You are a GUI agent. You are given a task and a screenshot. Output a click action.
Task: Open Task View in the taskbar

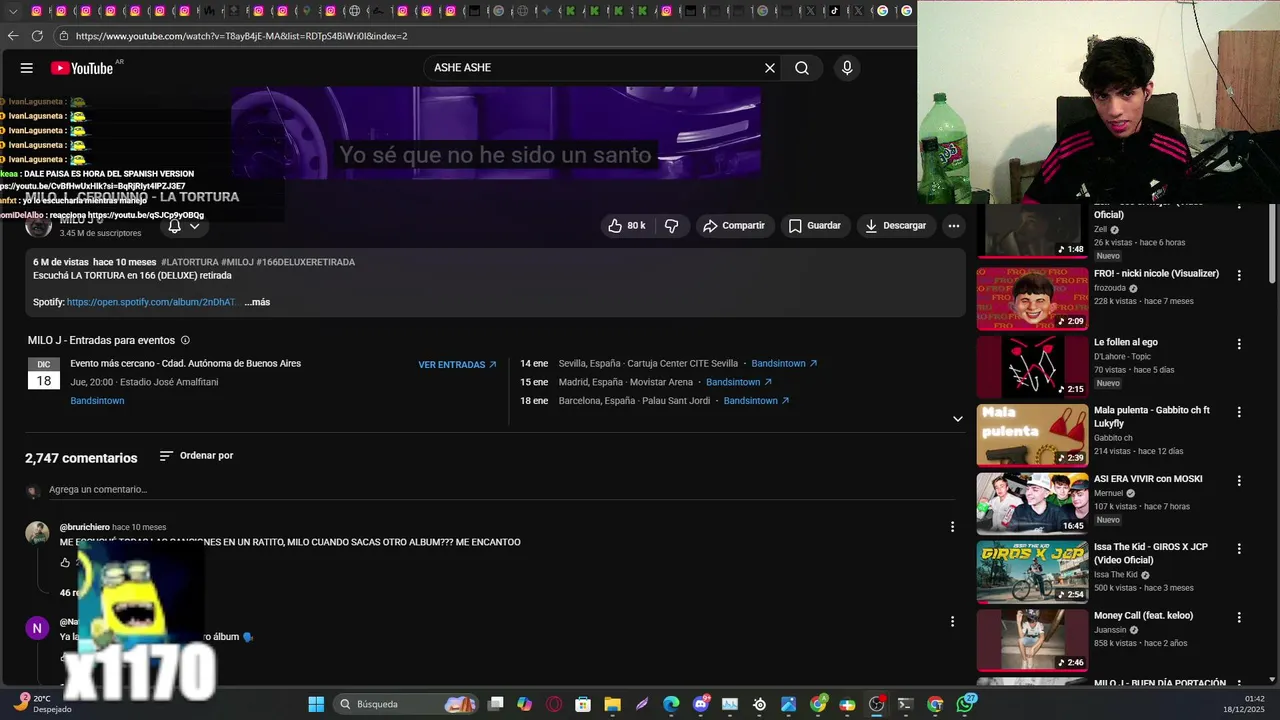tap(496, 704)
